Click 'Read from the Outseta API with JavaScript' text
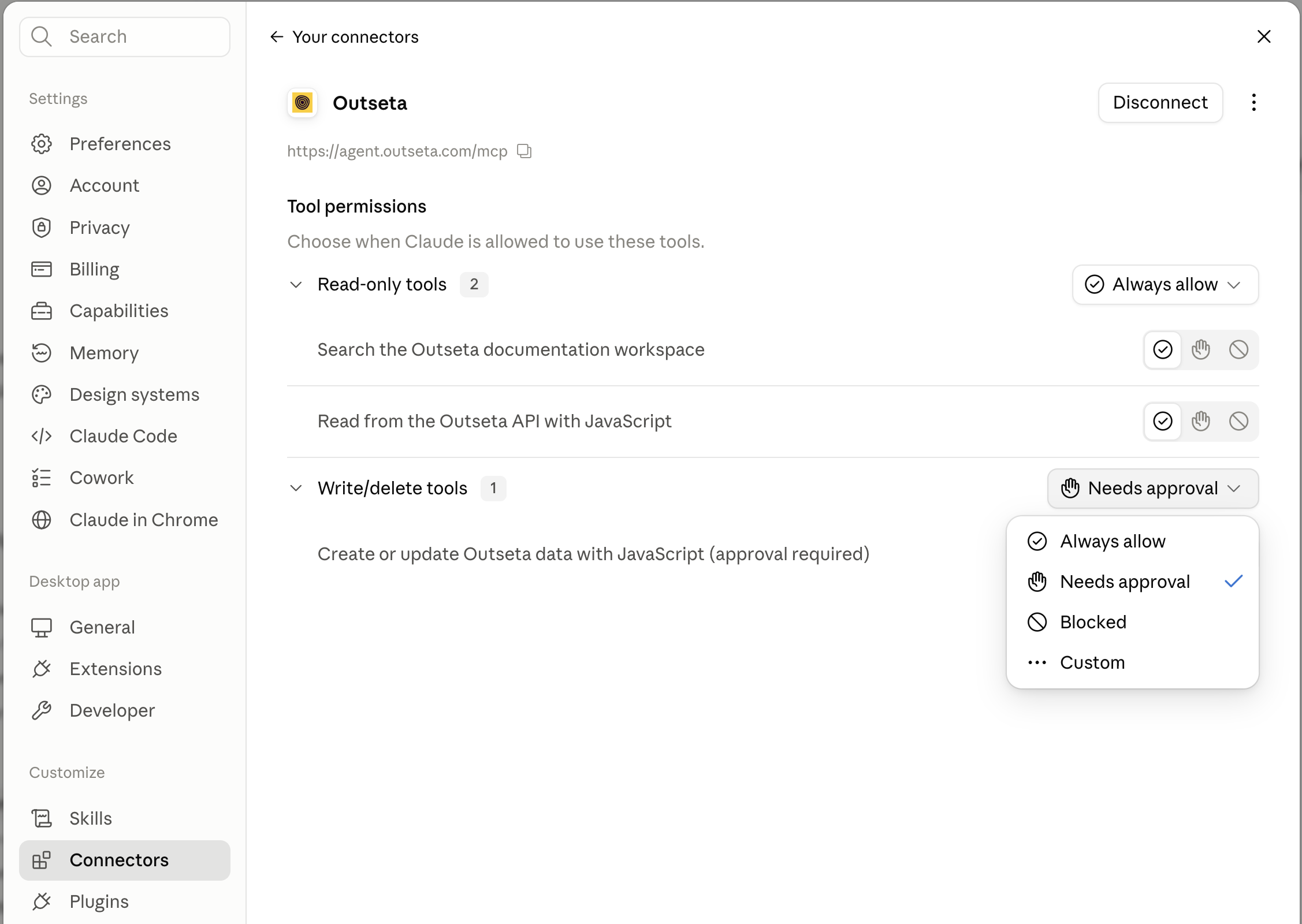Screen dimensions: 1302x924 pos(494,421)
